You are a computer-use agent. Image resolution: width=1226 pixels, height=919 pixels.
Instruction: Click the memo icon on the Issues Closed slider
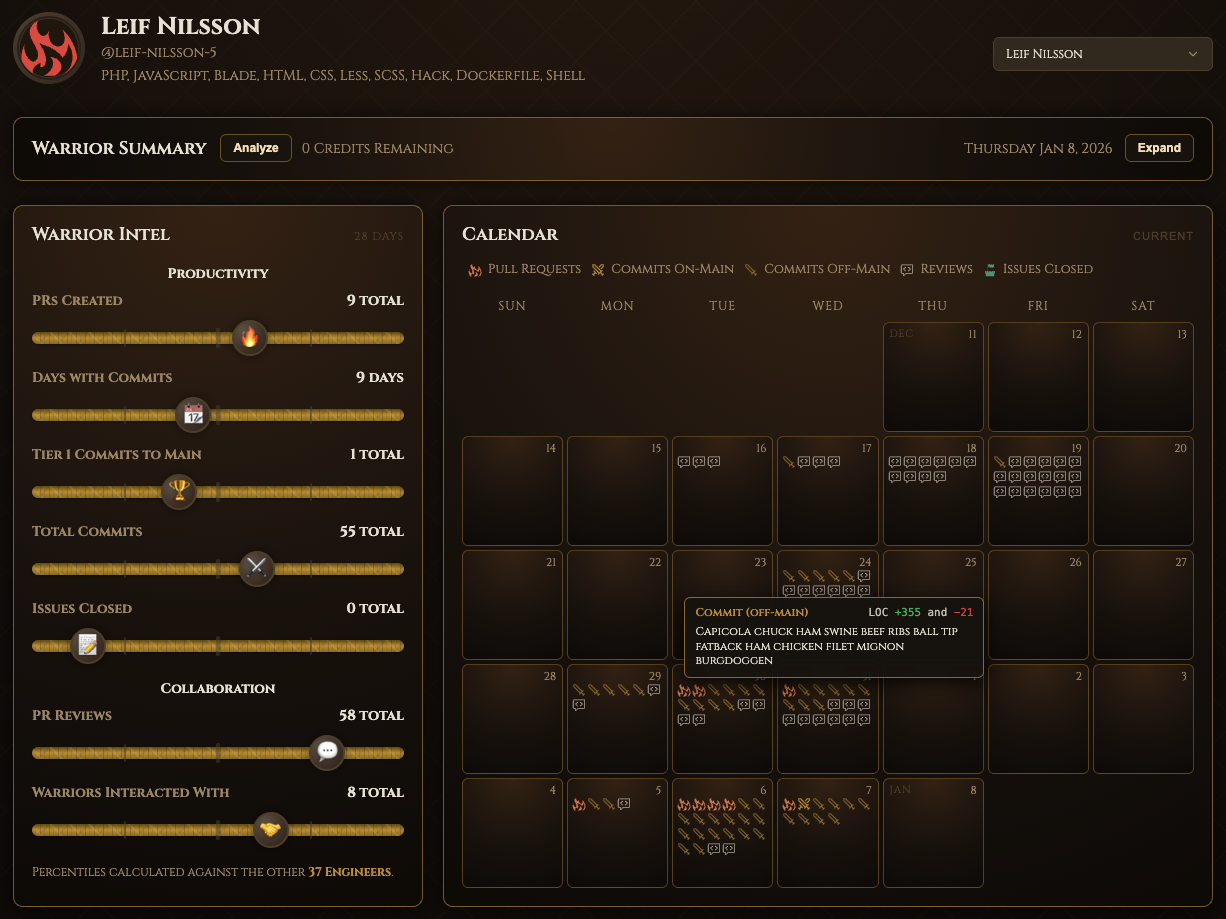(88, 646)
